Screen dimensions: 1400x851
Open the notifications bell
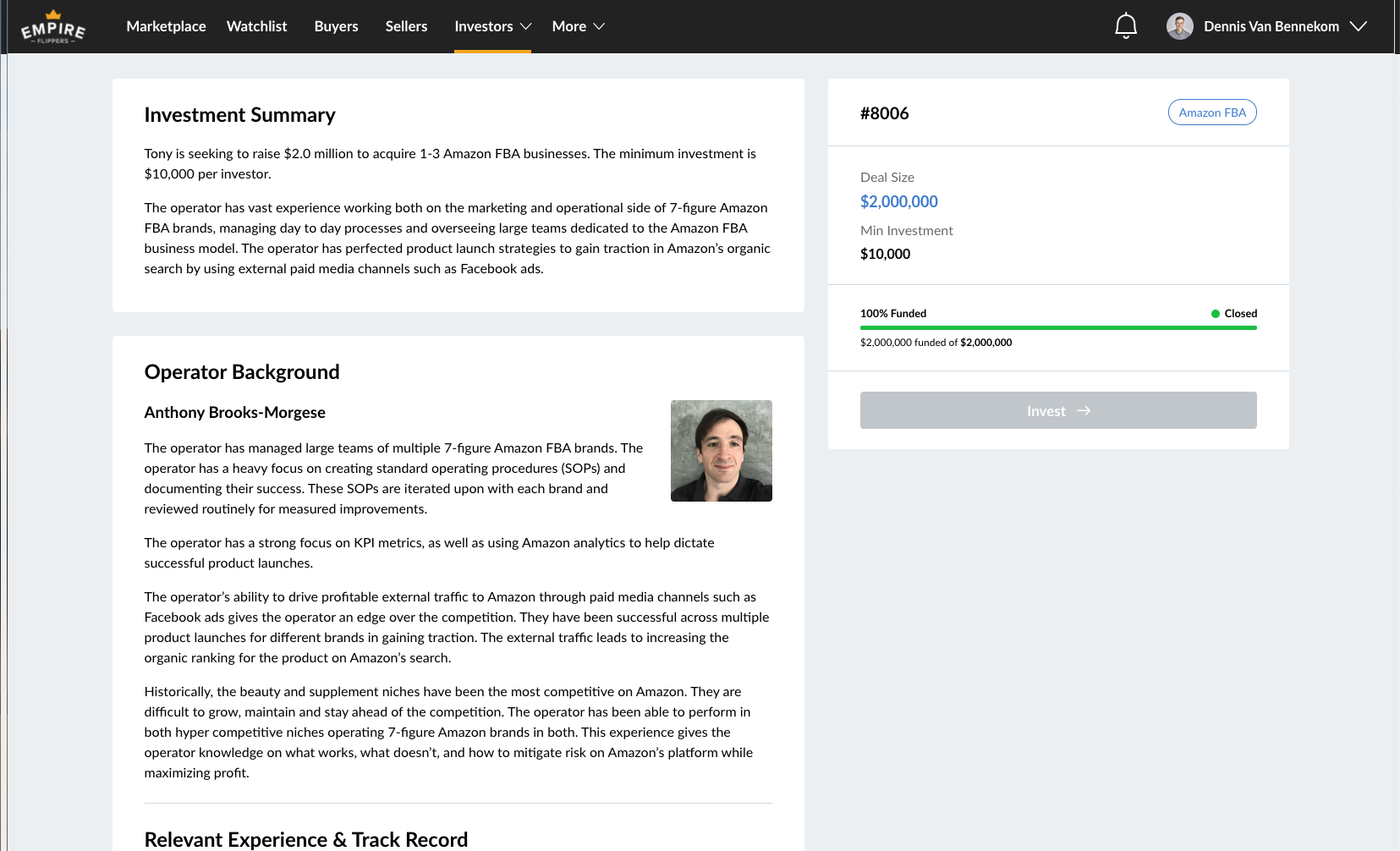[1126, 26]
